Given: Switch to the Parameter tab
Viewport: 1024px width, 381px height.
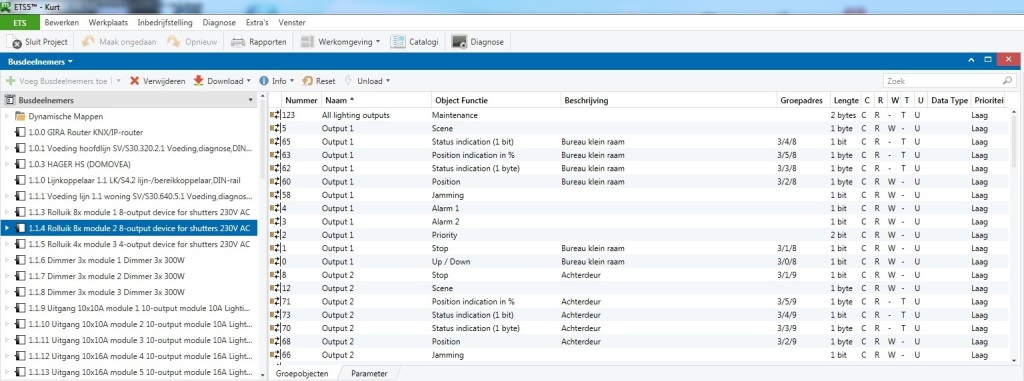Looking at the screenshot, I should [x=369, y=374].
